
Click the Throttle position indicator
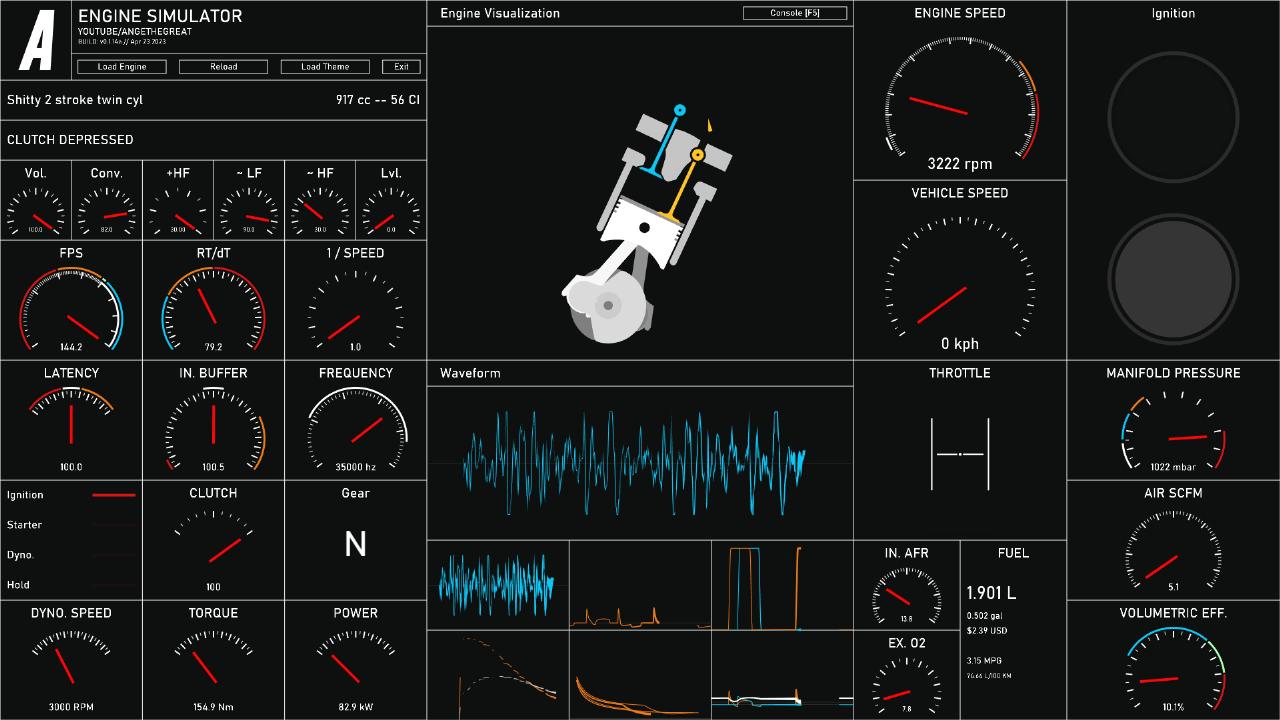(960, 454)
